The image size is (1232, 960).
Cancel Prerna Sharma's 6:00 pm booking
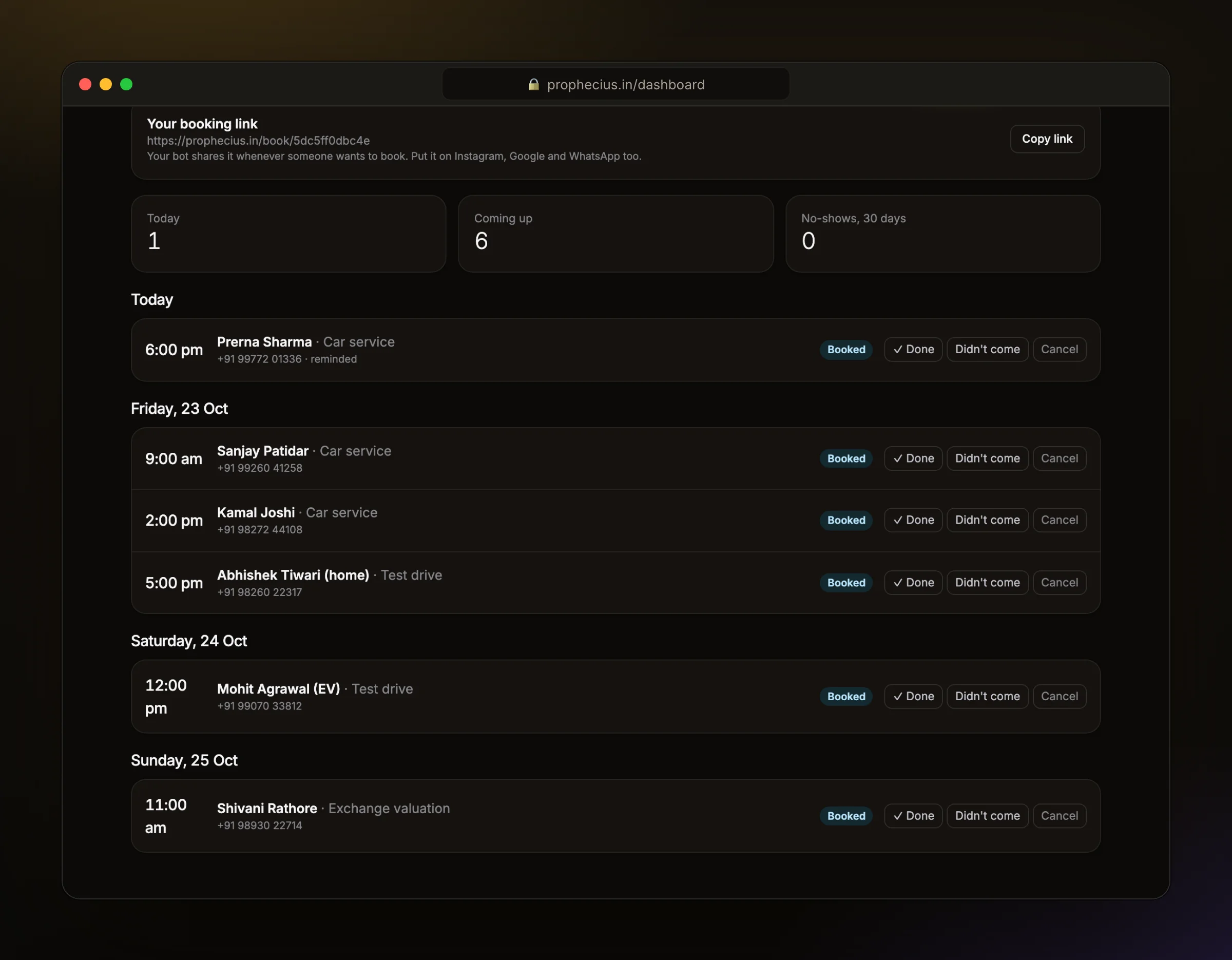(x=1060, y=349)
